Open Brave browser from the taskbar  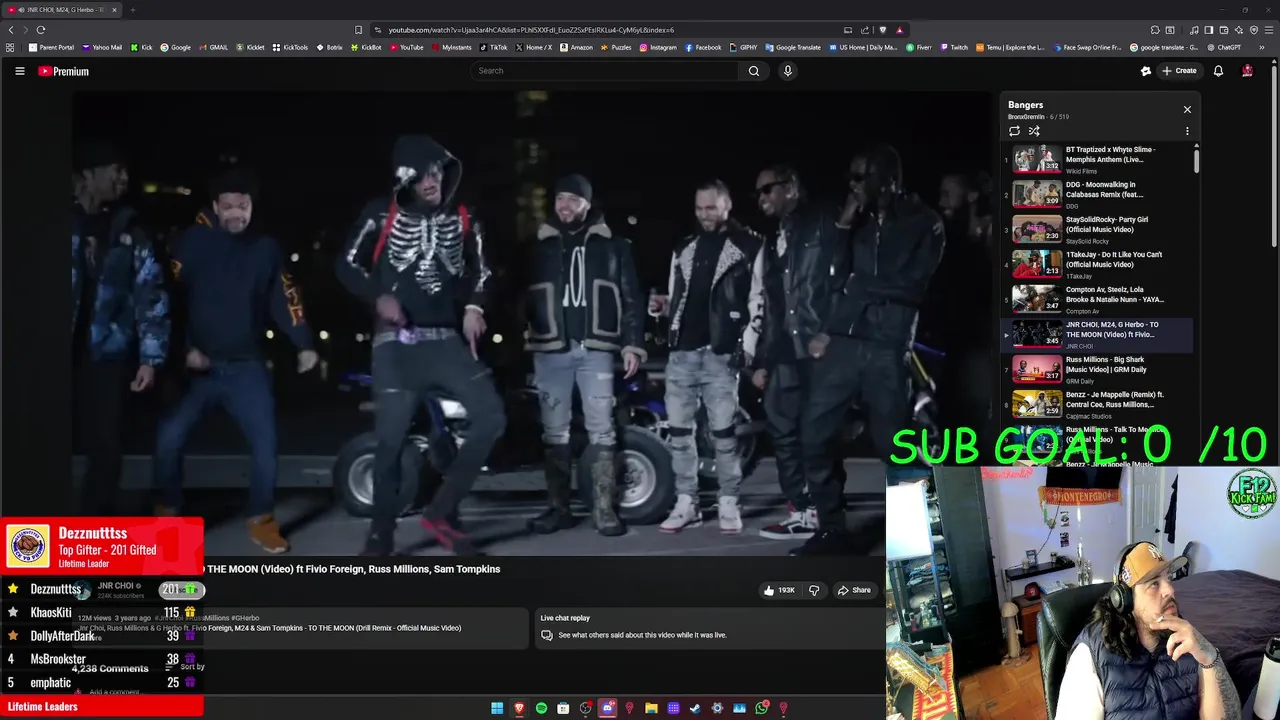519,708
